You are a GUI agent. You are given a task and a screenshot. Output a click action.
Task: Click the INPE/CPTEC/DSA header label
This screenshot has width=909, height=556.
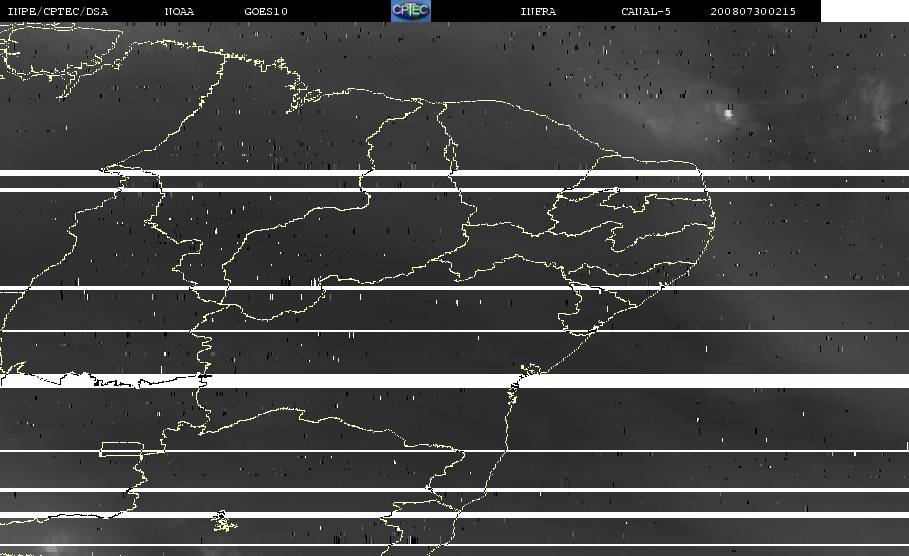pyautogui.click(x=57, y=11)
